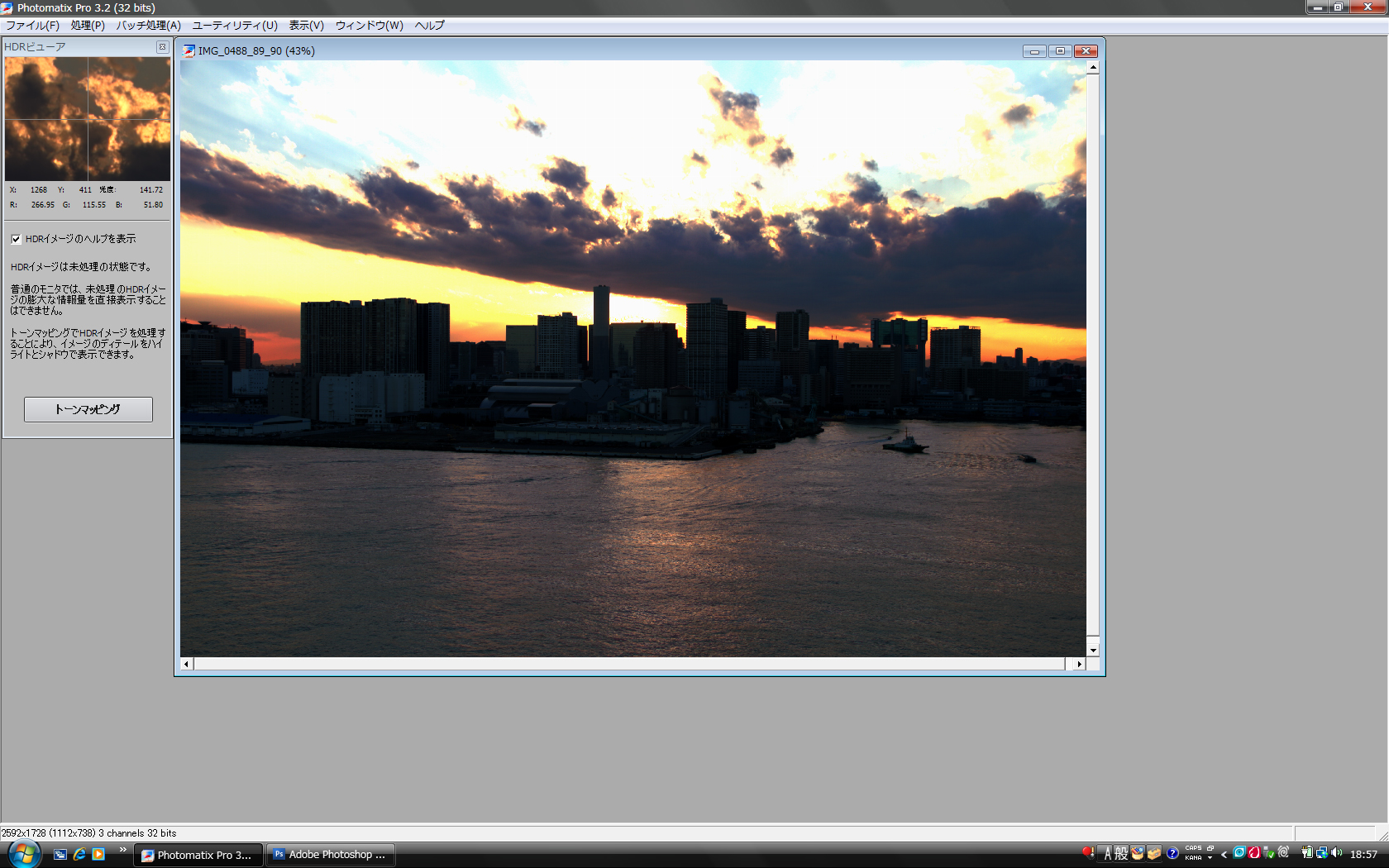
Task: Click the image window horizontal scroll left arrow
Action: tap(187, 664)
